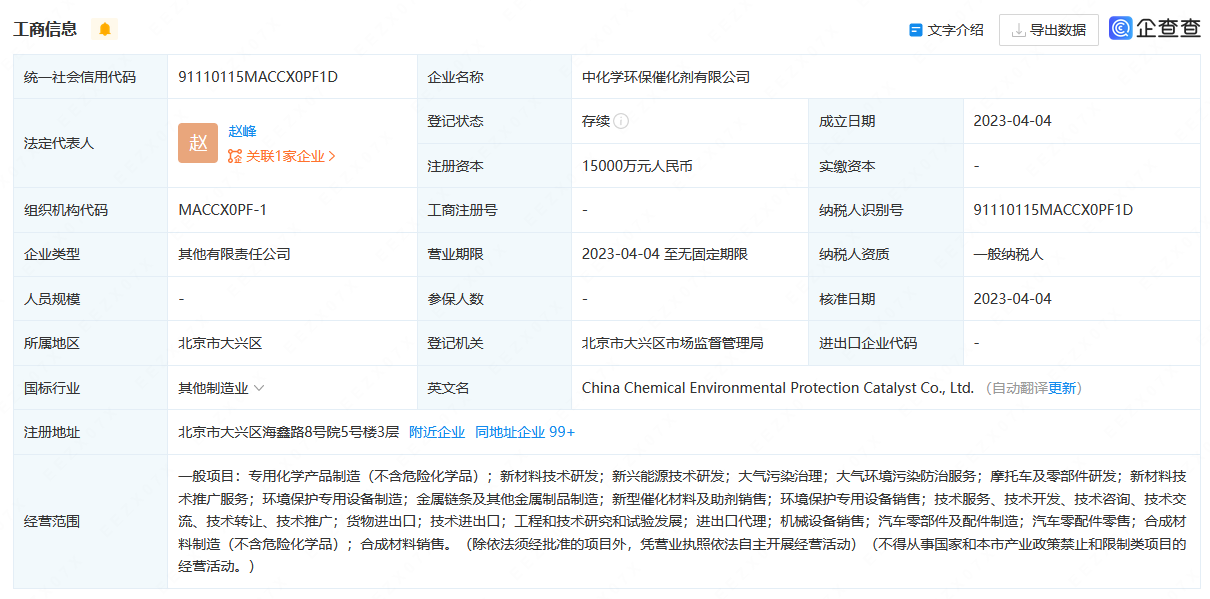
Task: Select registered capital 15000万元人民币
Action: tap(637, 166)
